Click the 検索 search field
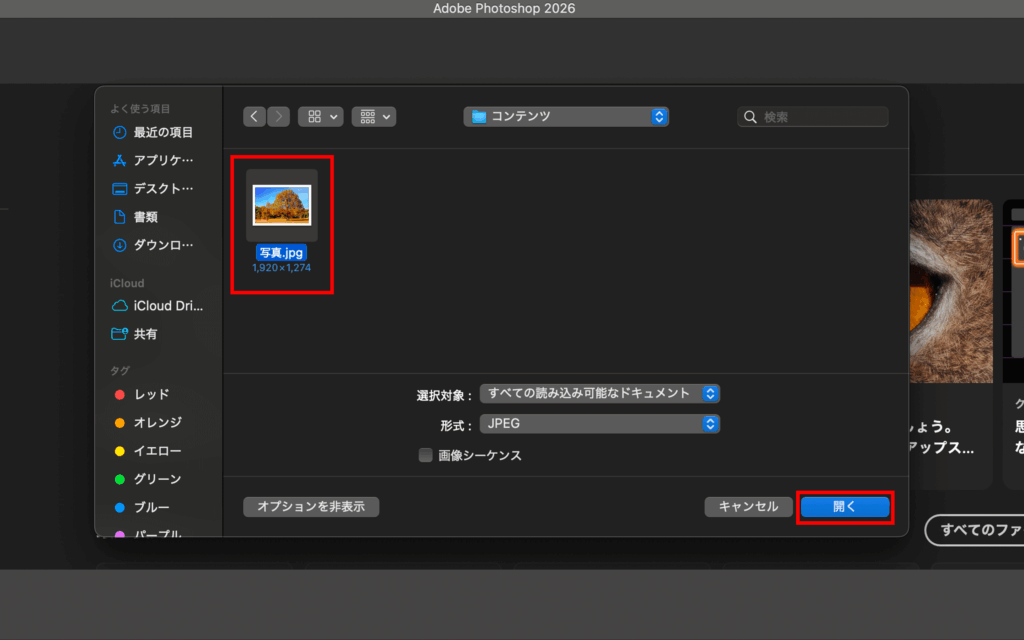The height and width of the screenshot is (640, 1024). [813, 117]
